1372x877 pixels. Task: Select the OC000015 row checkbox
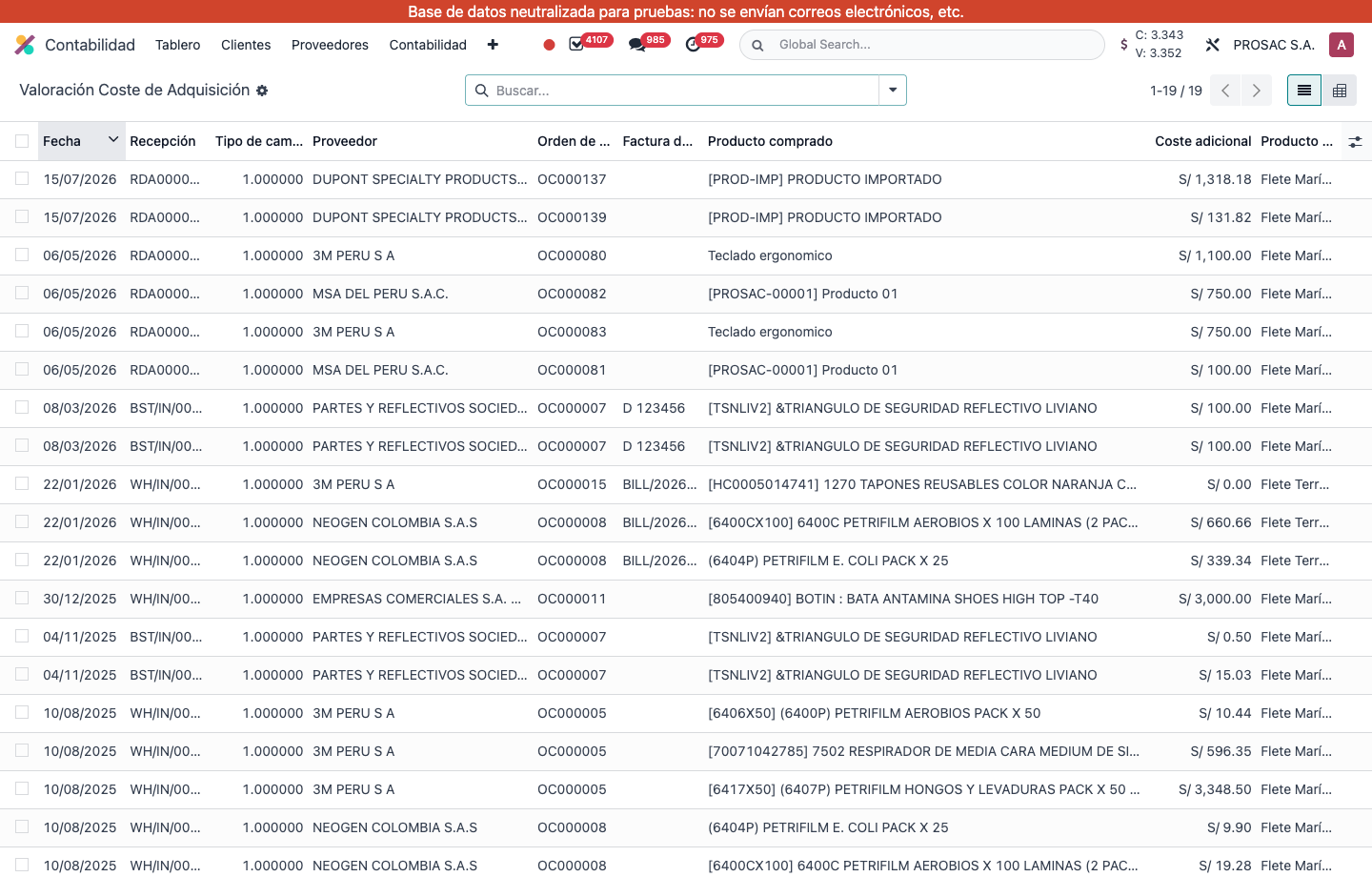tap(22, 484)
